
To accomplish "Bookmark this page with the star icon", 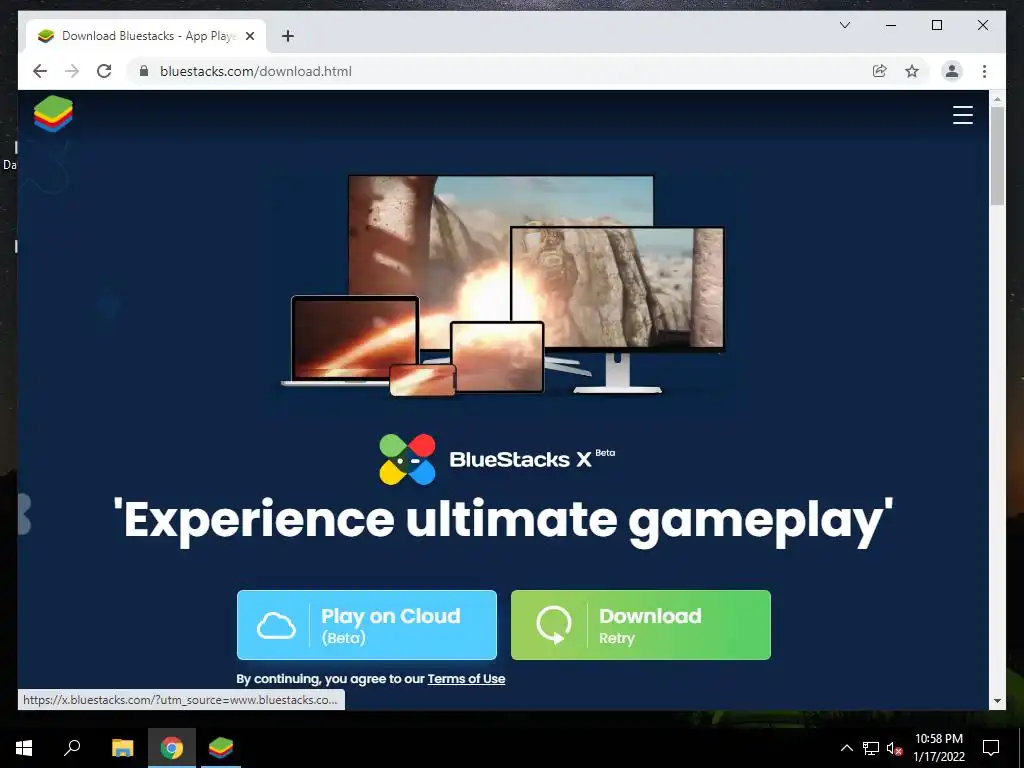I will click(x=912, y=71).
